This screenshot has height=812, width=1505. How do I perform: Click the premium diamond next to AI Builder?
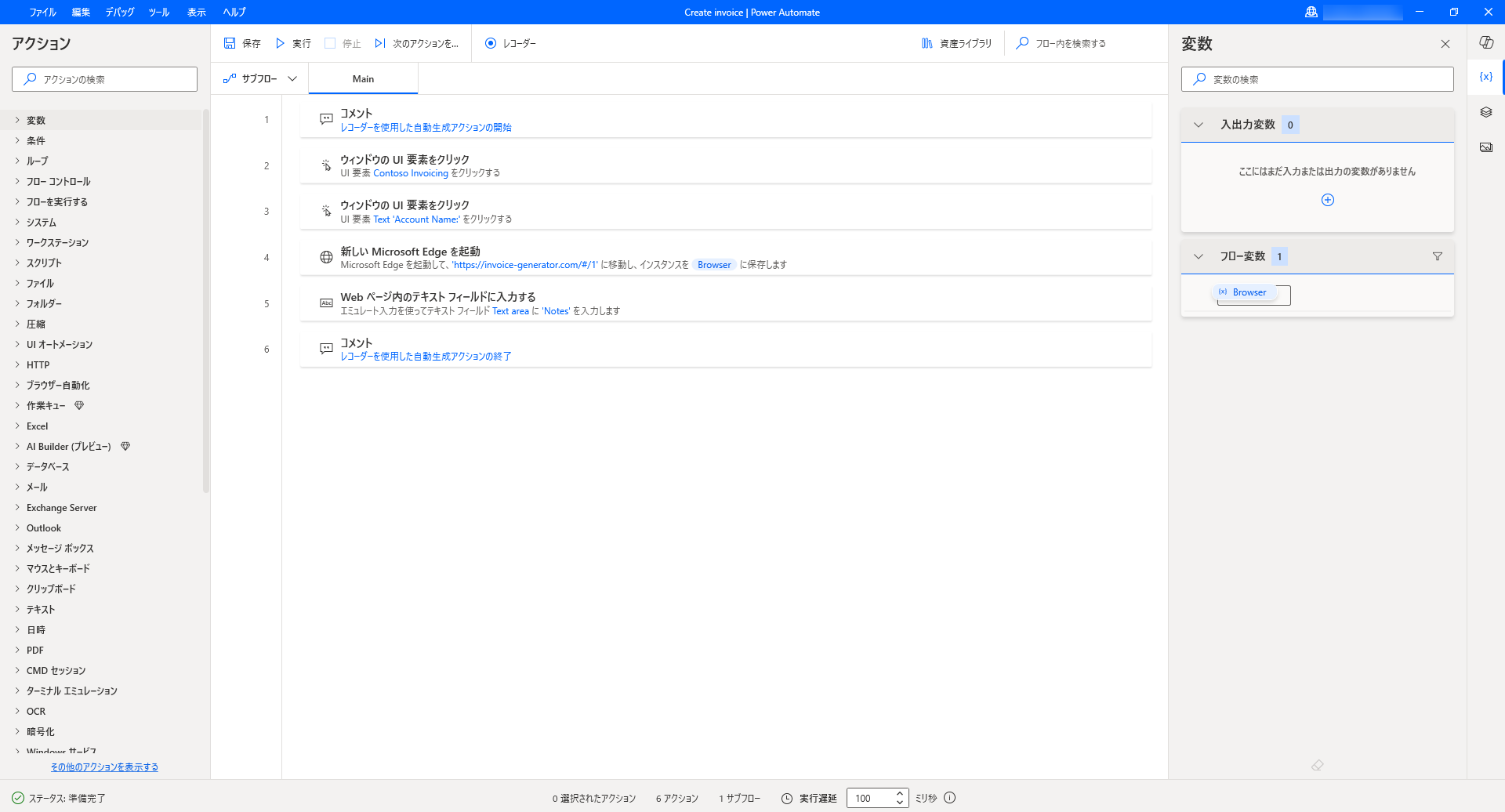point(125,446)
